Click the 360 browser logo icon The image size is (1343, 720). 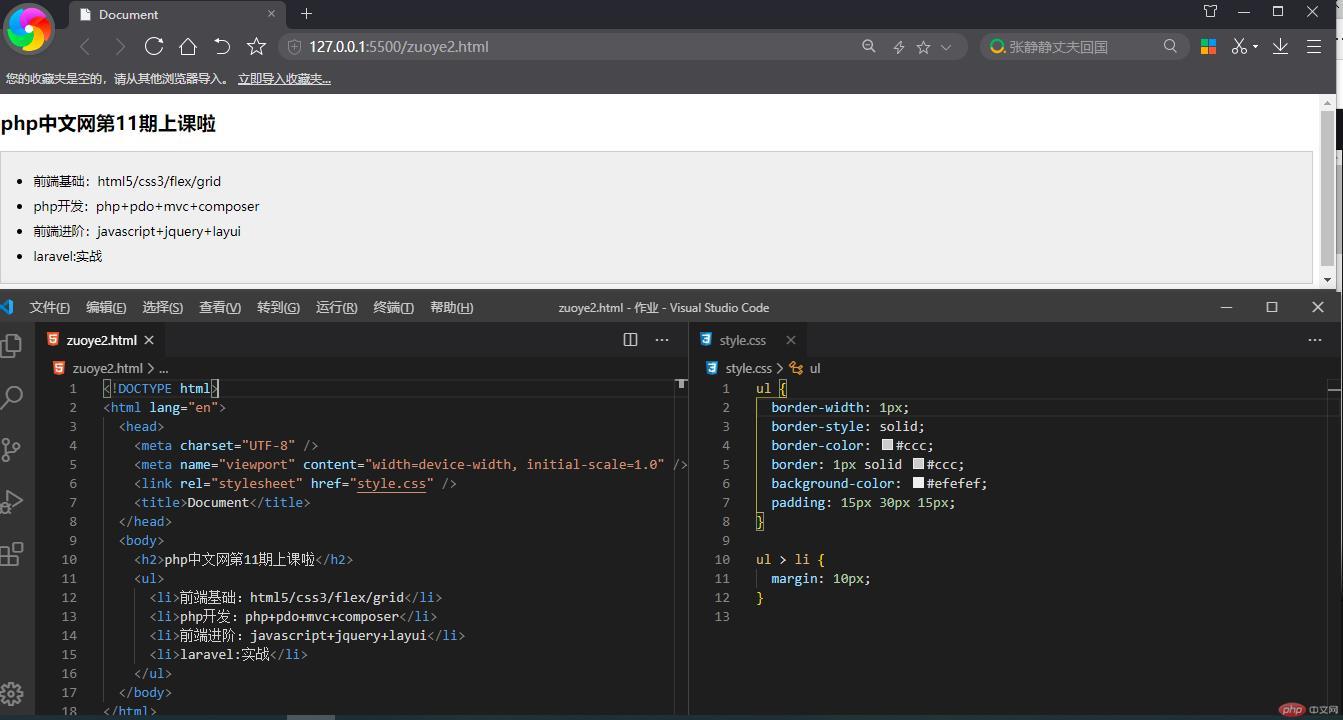(x=28, y=29)
